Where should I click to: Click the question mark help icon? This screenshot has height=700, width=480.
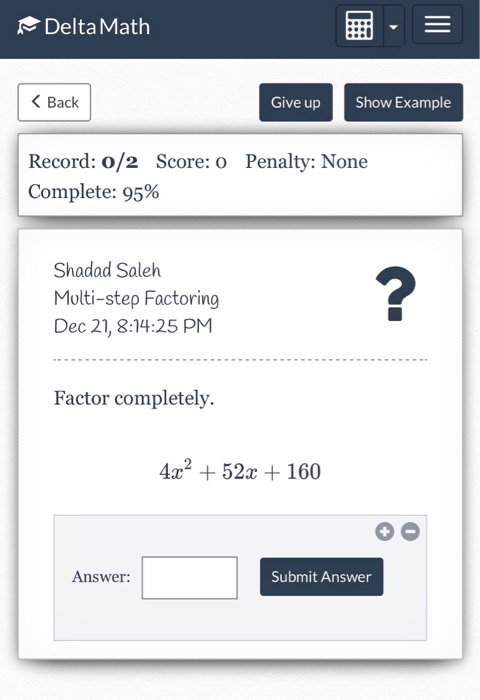tap(396, 293)
